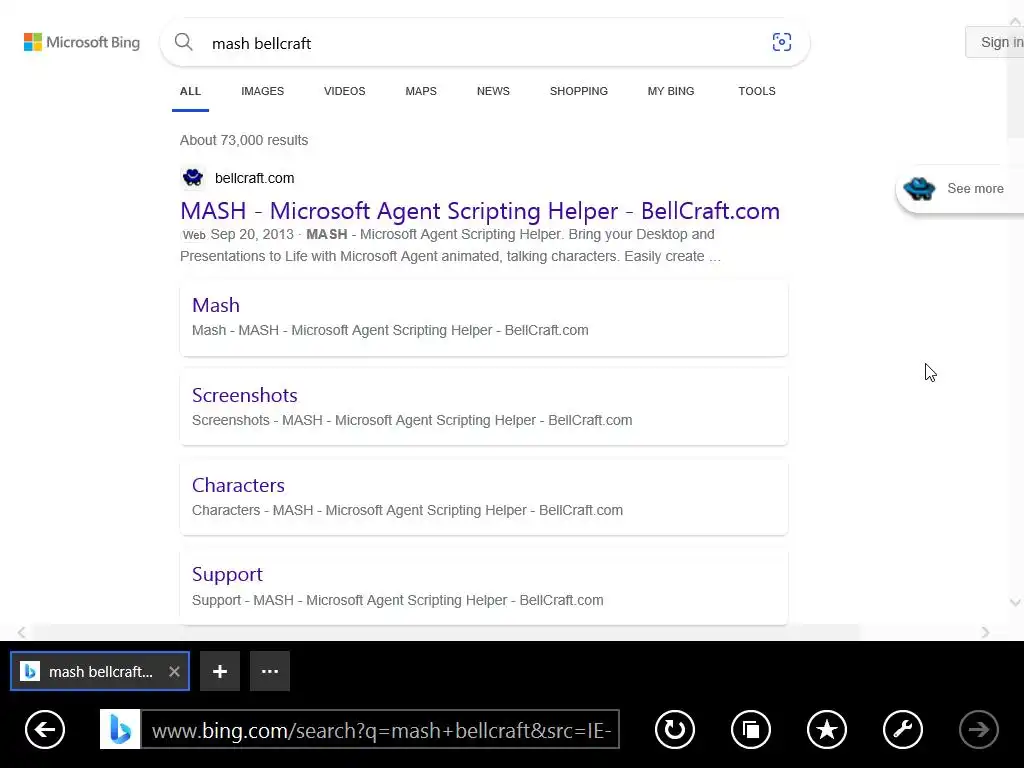Go back with the browser back arrow

point(45,729)
